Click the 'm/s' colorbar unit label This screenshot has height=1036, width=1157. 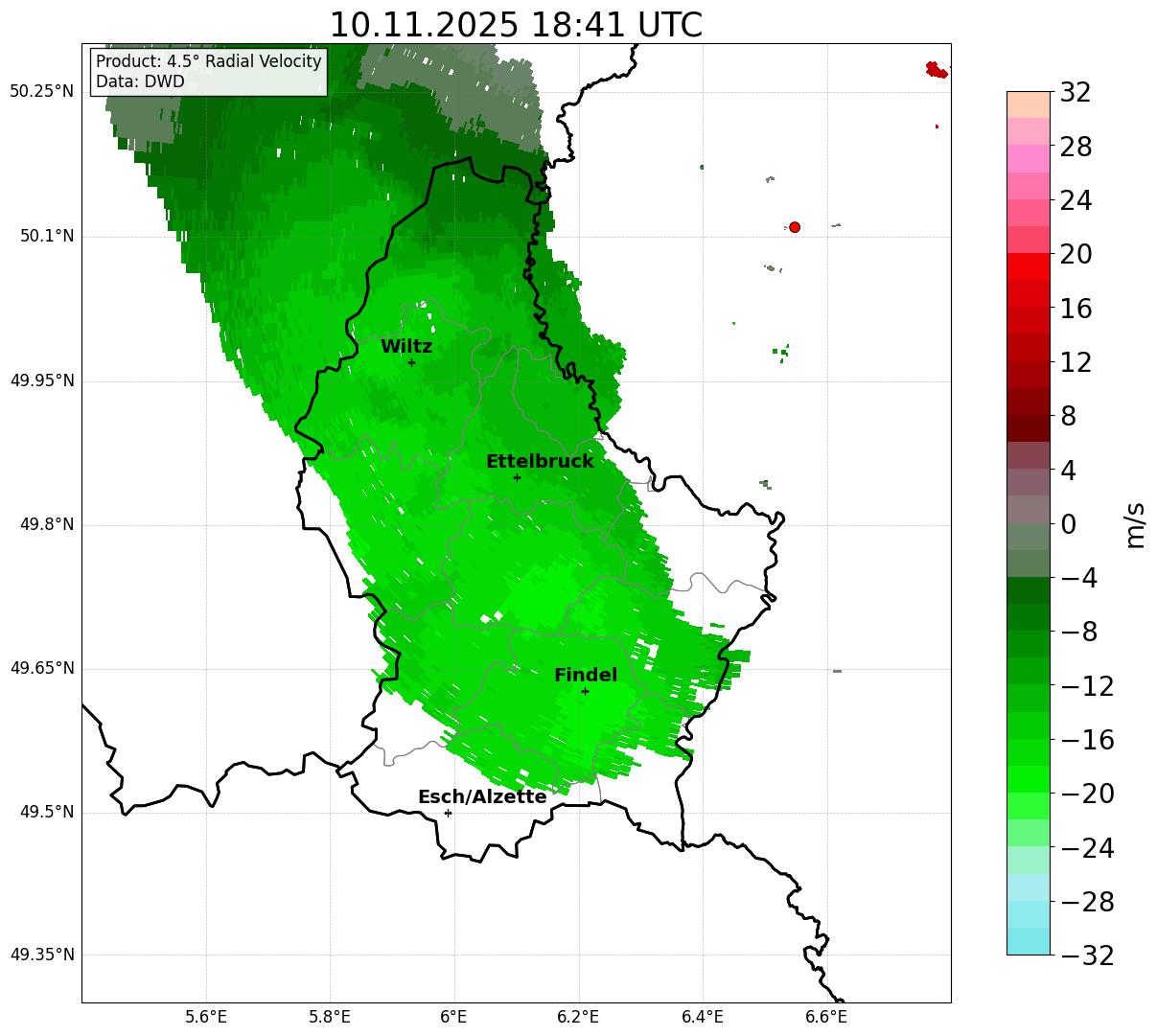click(x=1135, y=524)
